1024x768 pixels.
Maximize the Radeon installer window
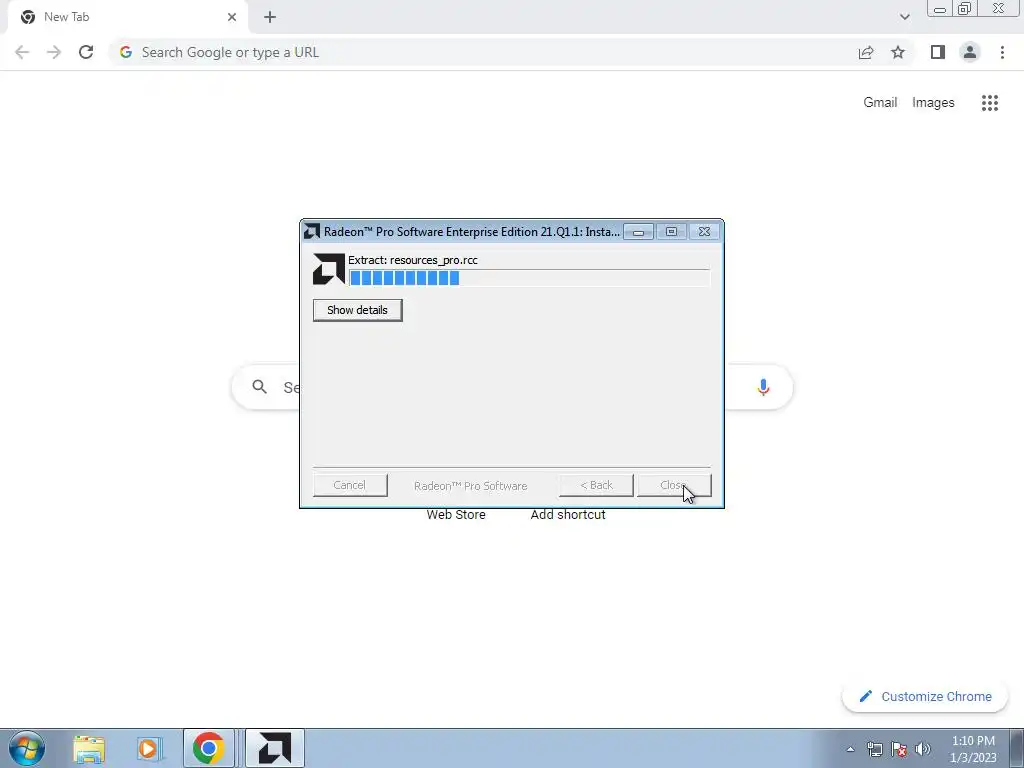671,232
